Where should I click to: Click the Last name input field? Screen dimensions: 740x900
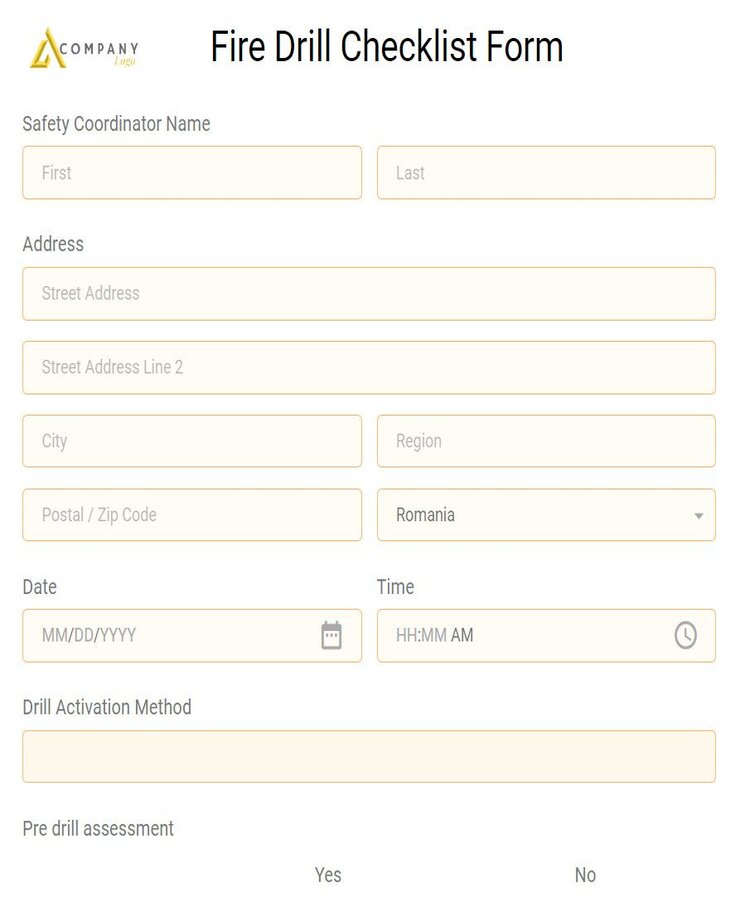click(546, 172)
